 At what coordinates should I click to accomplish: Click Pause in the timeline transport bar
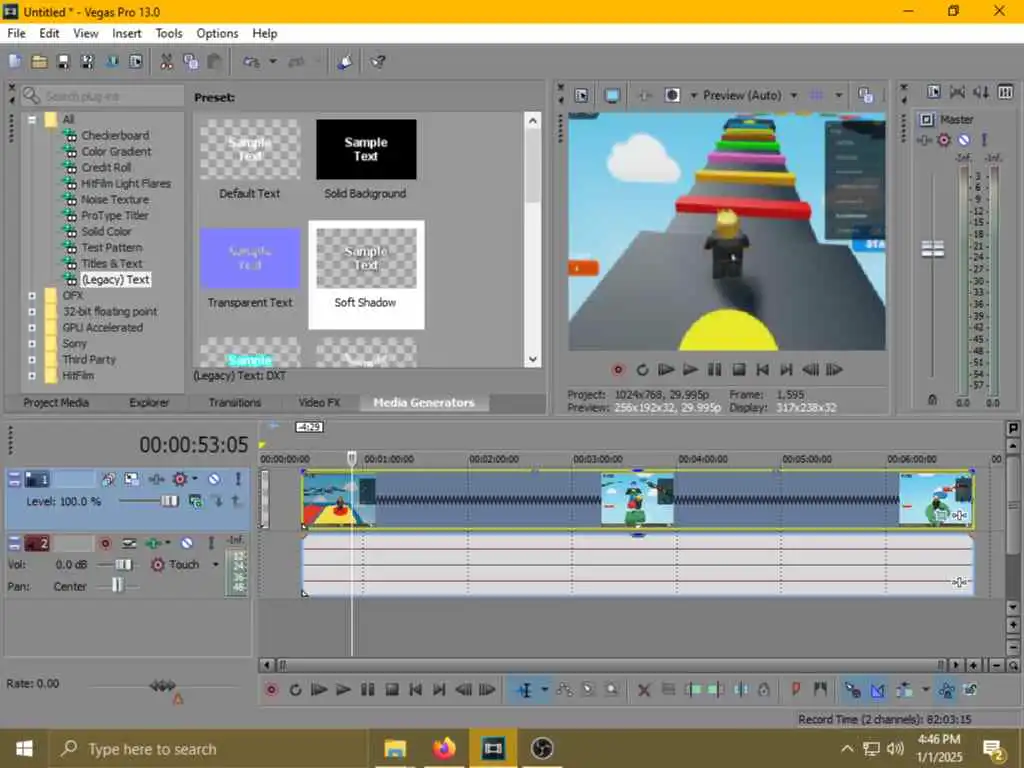point(368,690)
